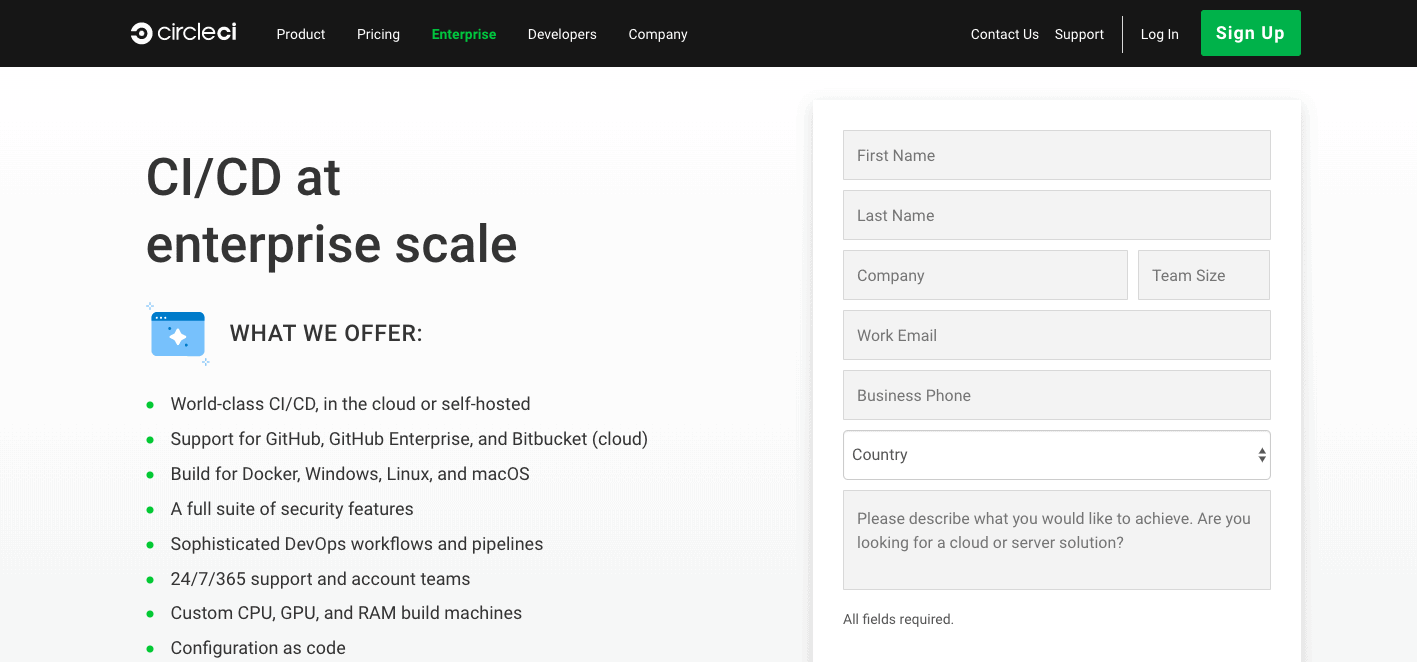Screen dimensions: 1417x662
Task: Open the Product menu
Action: [x=301, y=34]
